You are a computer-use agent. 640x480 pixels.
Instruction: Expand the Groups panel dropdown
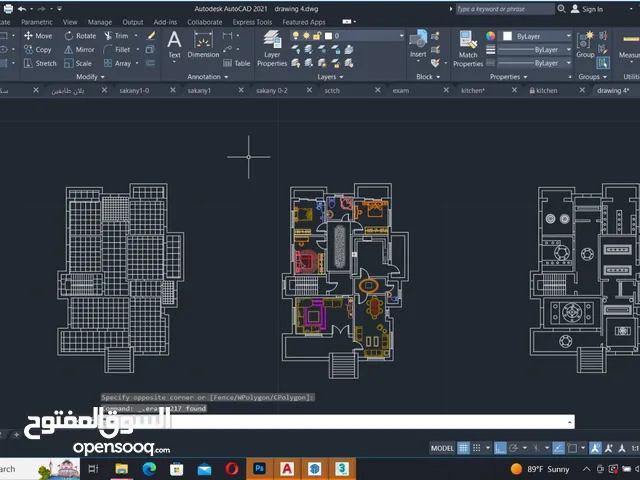(x=592, y=77)
